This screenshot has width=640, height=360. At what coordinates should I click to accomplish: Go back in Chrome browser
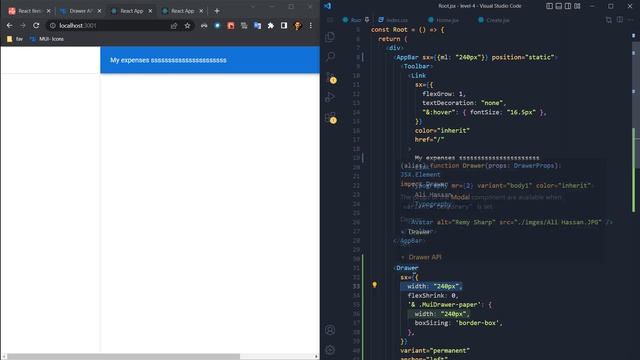9,25
